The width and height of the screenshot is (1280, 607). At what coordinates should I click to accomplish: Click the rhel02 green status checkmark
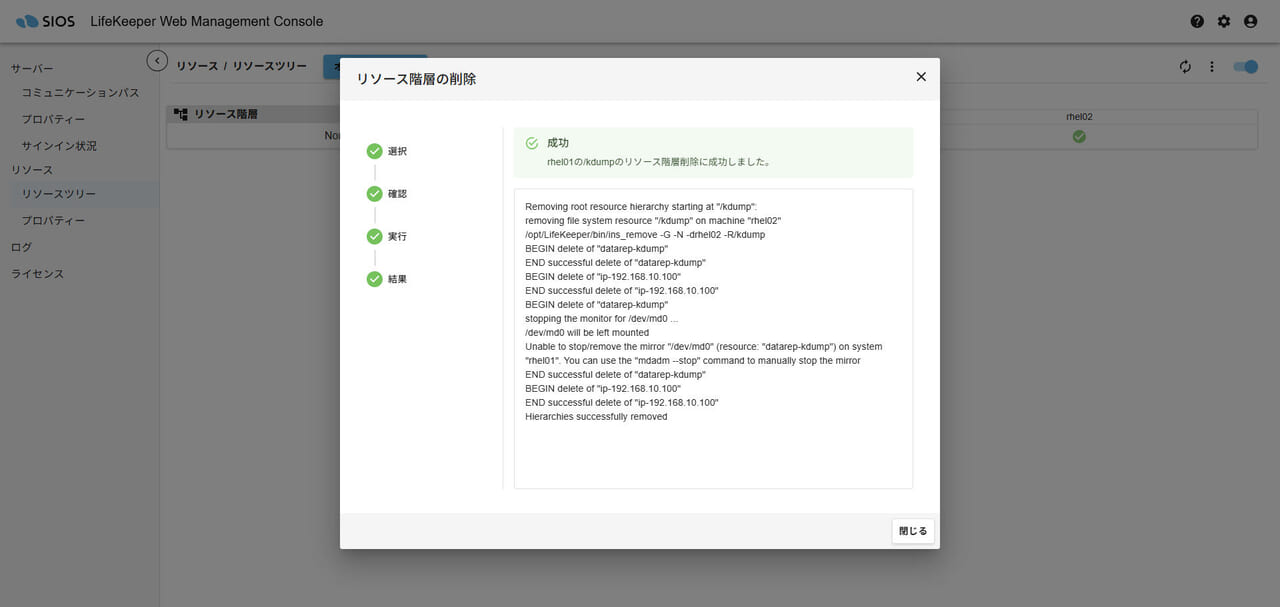click(x=1079, y=137)
